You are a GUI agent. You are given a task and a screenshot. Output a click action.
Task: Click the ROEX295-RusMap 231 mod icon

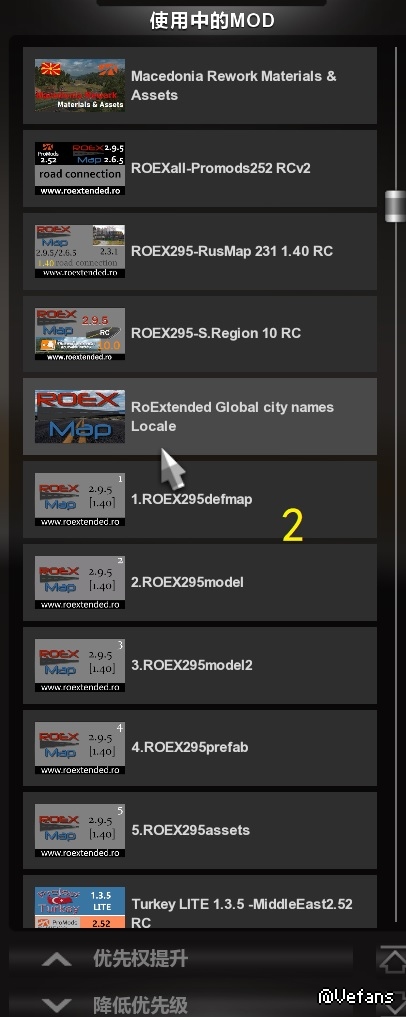80,251
